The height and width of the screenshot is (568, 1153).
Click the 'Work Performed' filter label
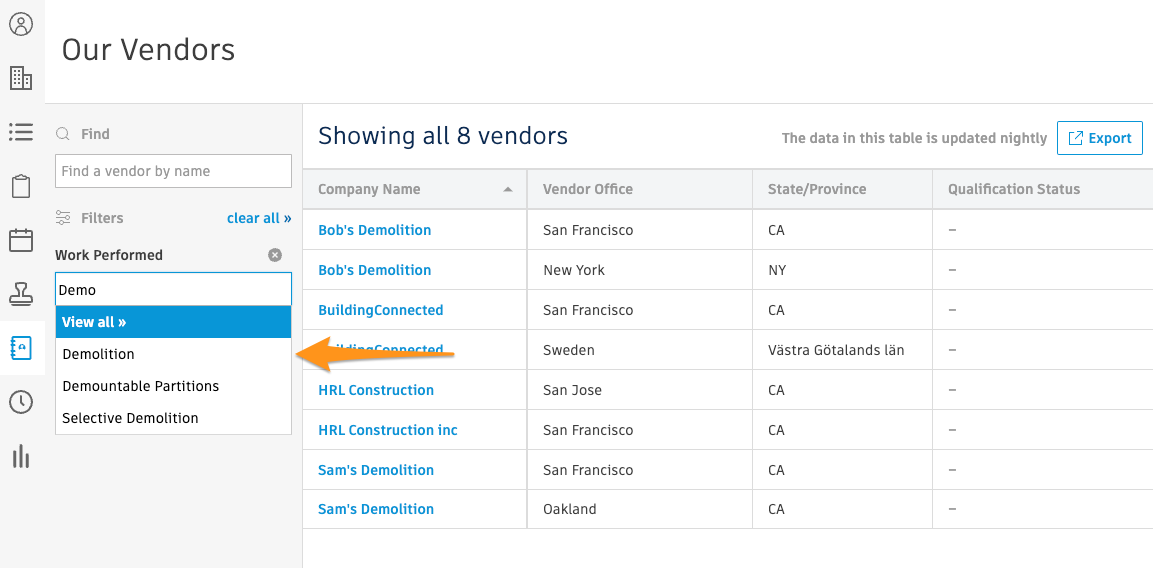[109, 255]
